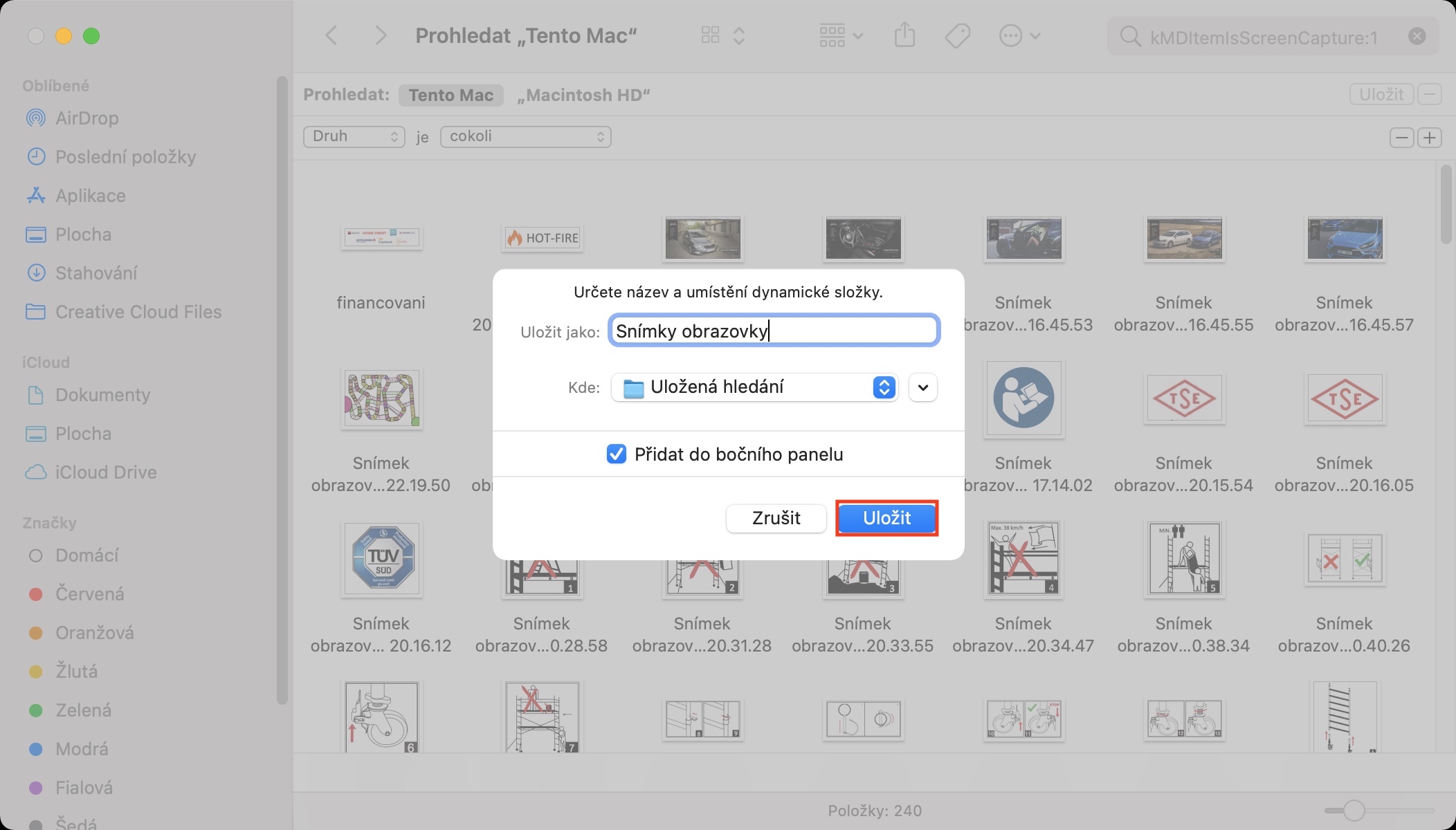The image size is (1456, 830).
Task: Clear the search field with X icon
Action: pyautogui.click(x=1417, y=36)
